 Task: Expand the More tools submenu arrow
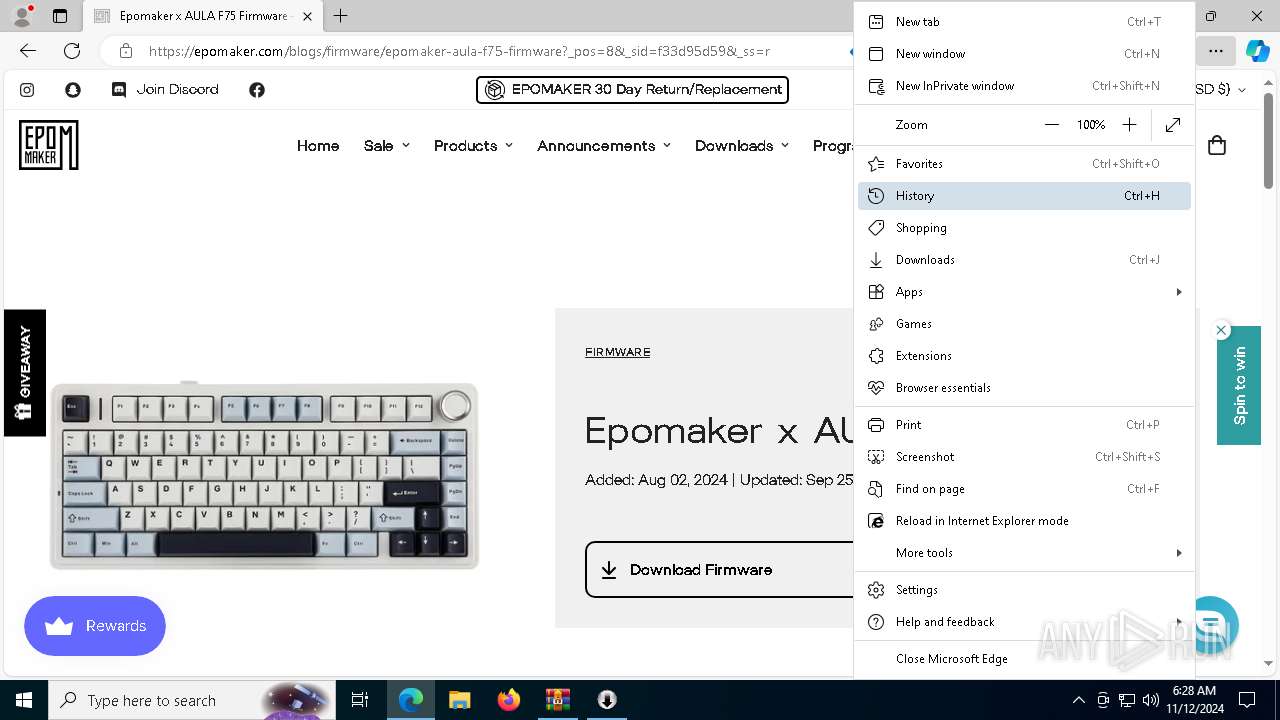1179,553
